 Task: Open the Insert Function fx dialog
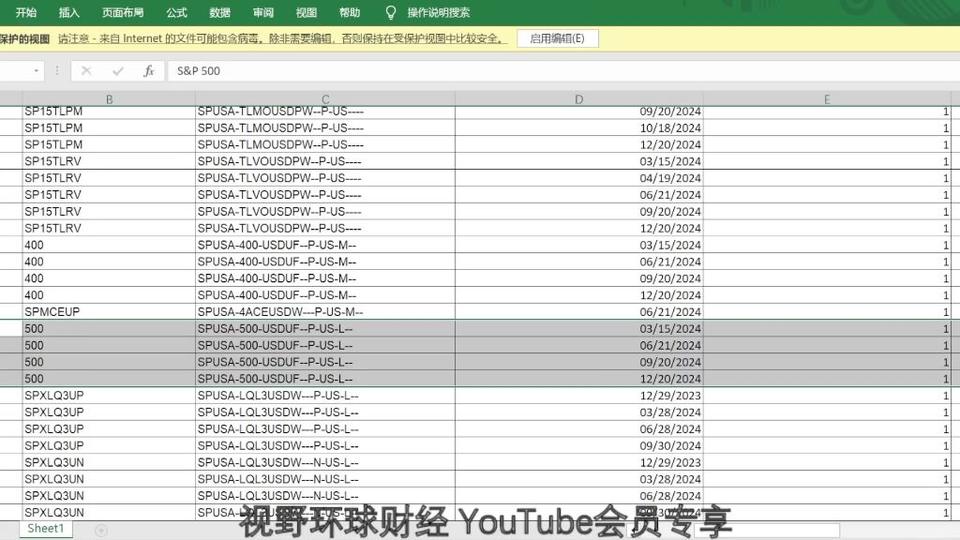pos(149,71)
